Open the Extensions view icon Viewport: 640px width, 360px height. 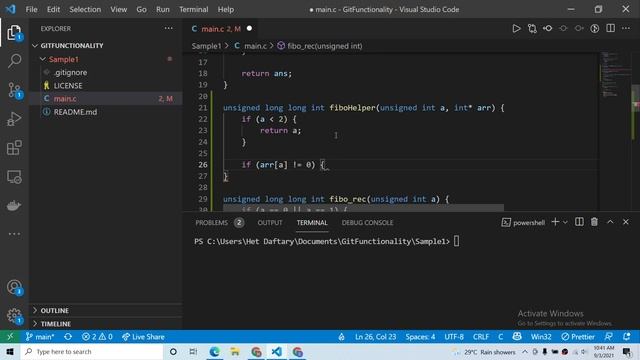14,148
